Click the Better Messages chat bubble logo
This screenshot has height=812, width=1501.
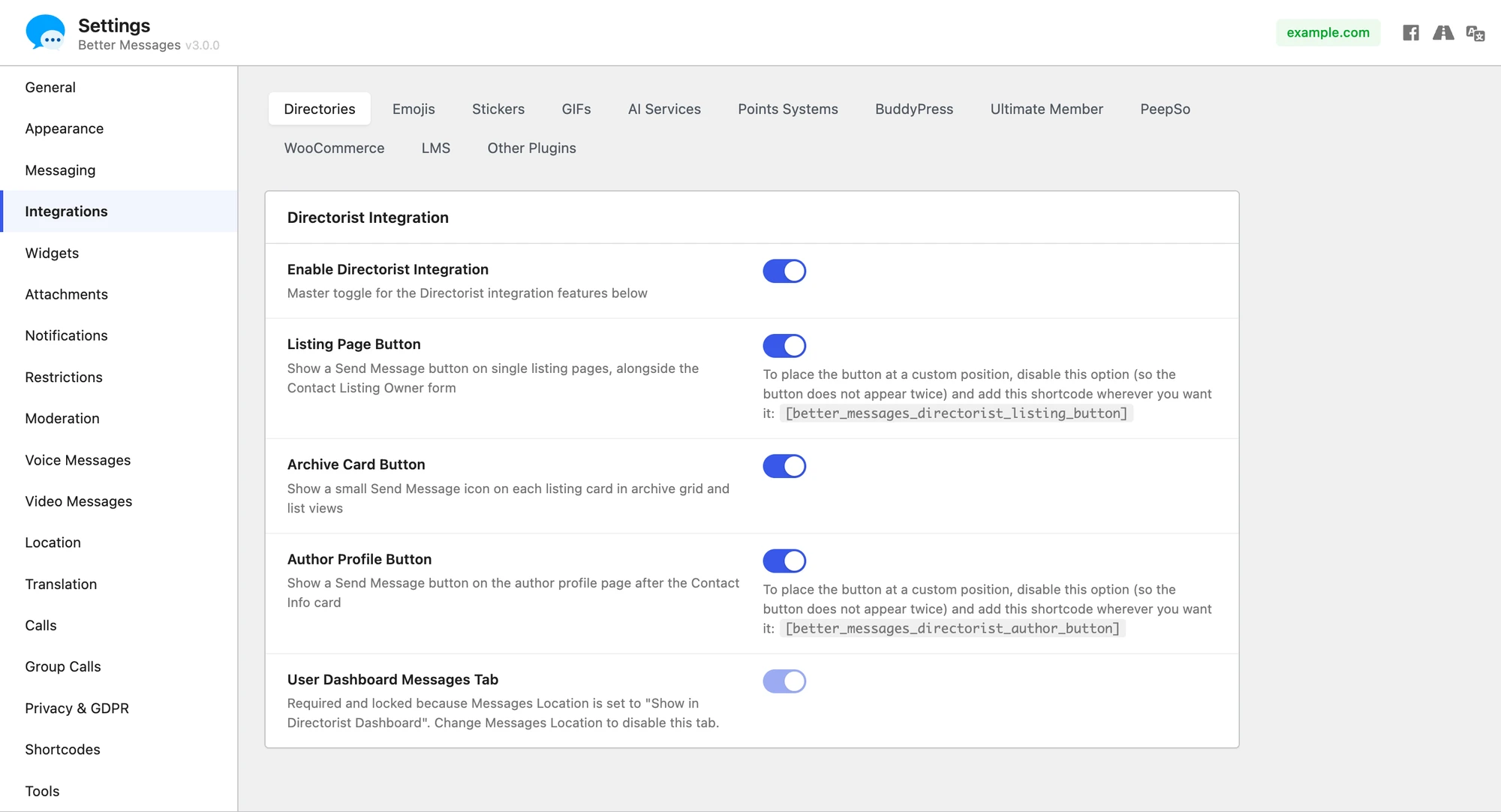[x=46, y=32]
